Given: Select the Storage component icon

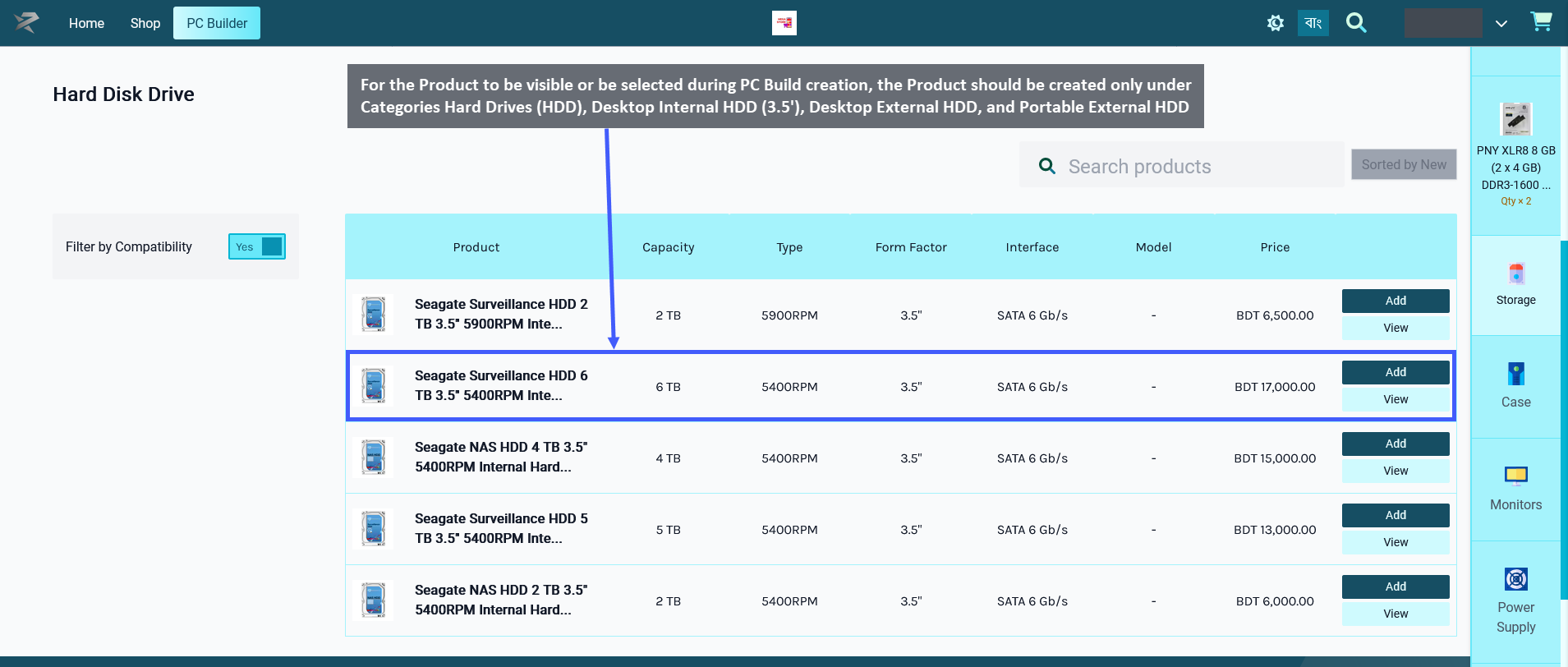Looking at the screenshot, I should tap(1516, 274).
